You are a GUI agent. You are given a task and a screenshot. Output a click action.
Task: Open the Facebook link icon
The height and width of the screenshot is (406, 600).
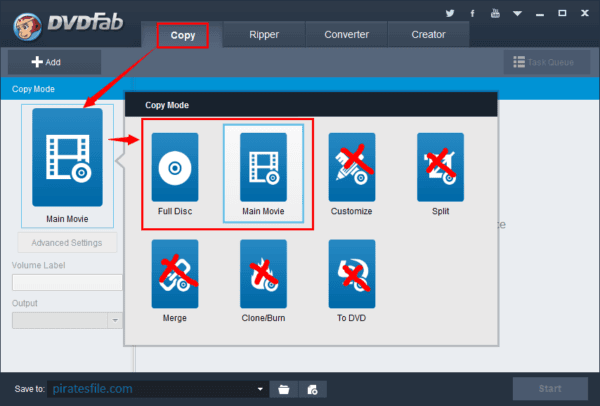click(x=473, y=13)
